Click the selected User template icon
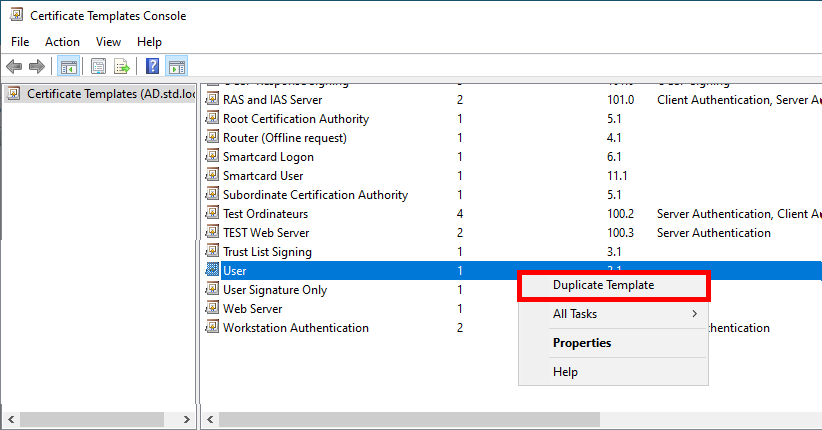The width and height of the screenshot is (822, 430). pos(212,270)
